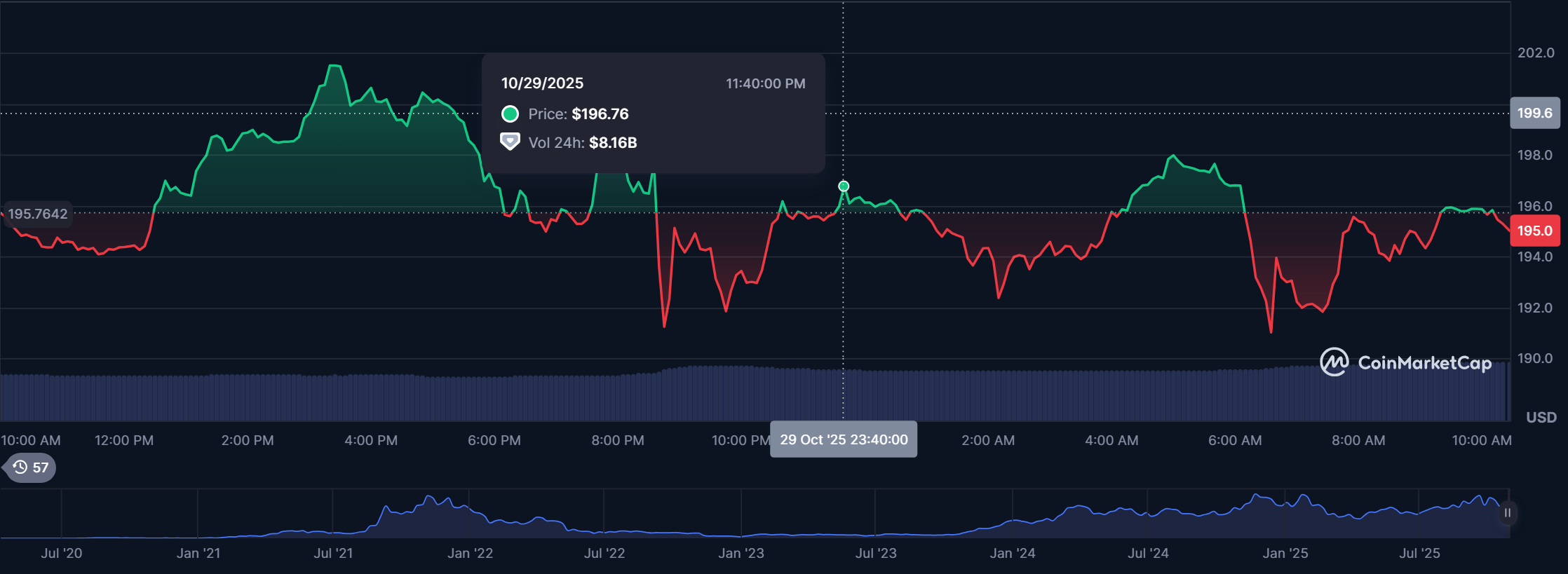Select Jan '24 on the navigator timeline
The width and height of the screenshot is (1568, 574).
[1012, 553]
